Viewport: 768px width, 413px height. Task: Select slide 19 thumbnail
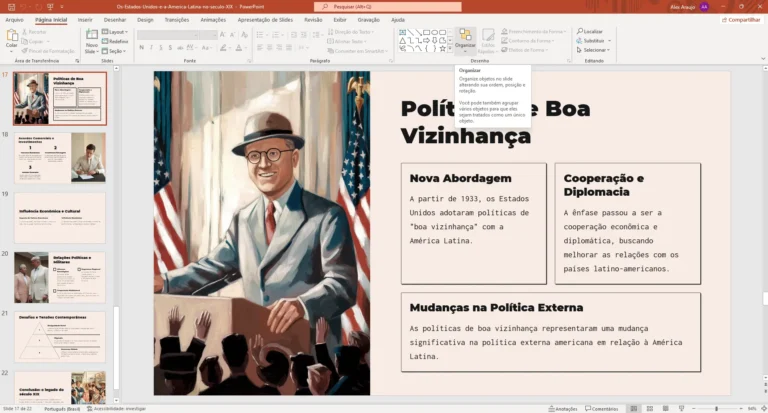(60, 218)
